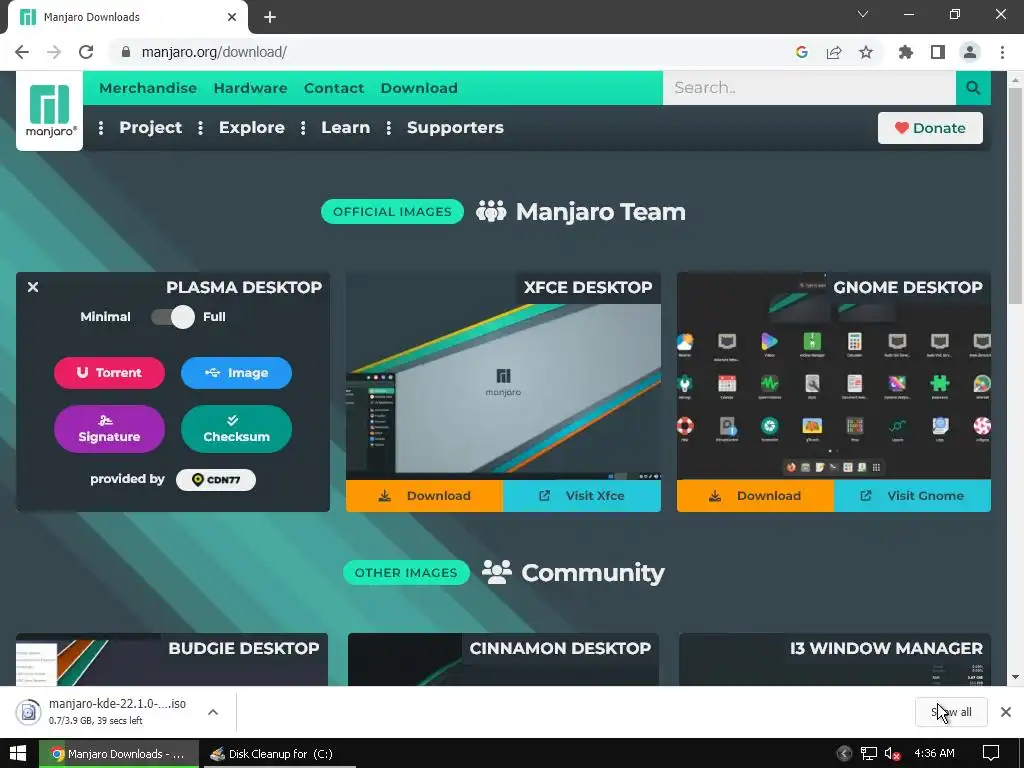The image size is (1024, 768).
Task: Download Plasma via Torrent
Action: tap(109, 373)
